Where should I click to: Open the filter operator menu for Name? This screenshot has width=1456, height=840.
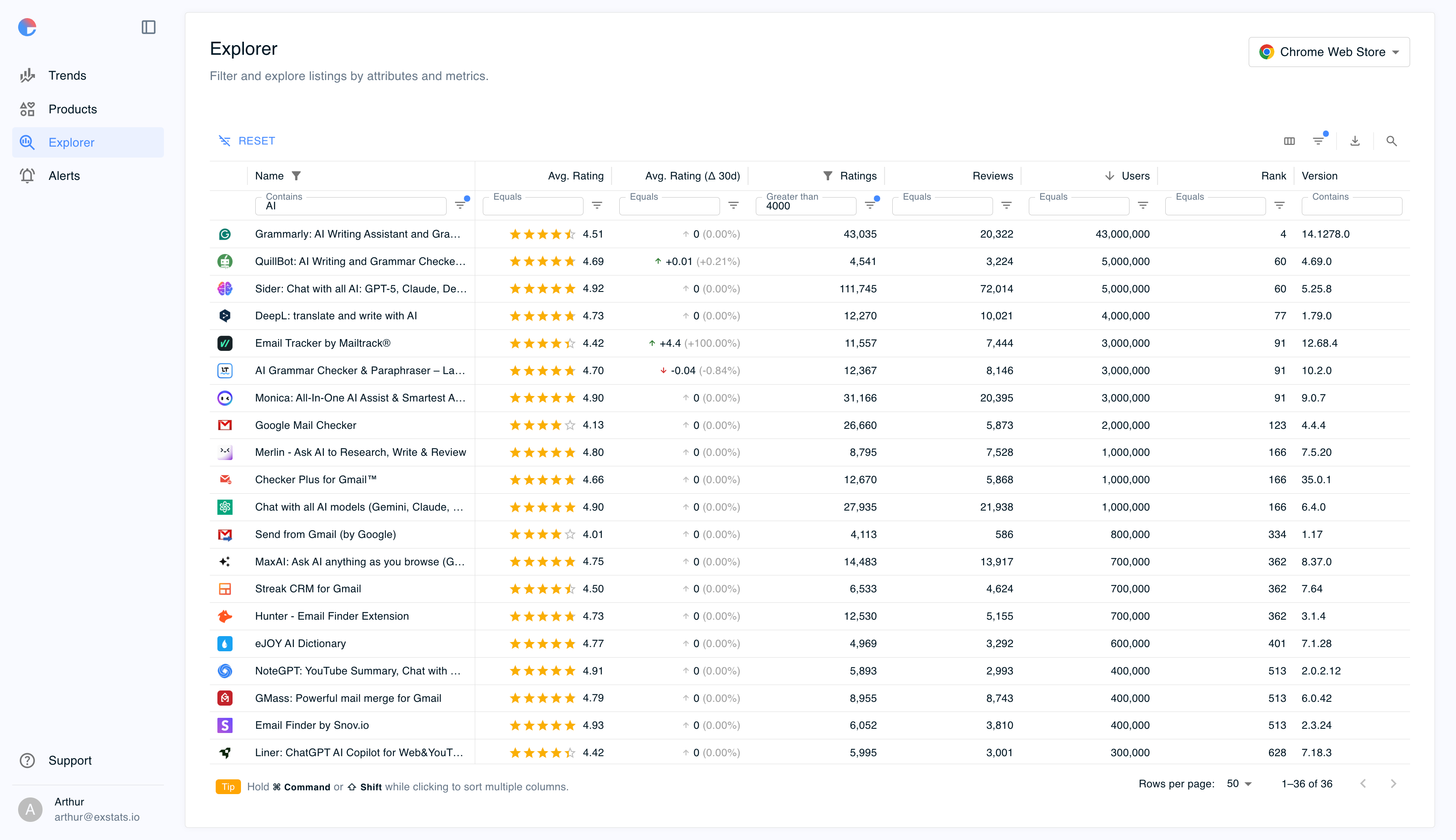(460, 206)
